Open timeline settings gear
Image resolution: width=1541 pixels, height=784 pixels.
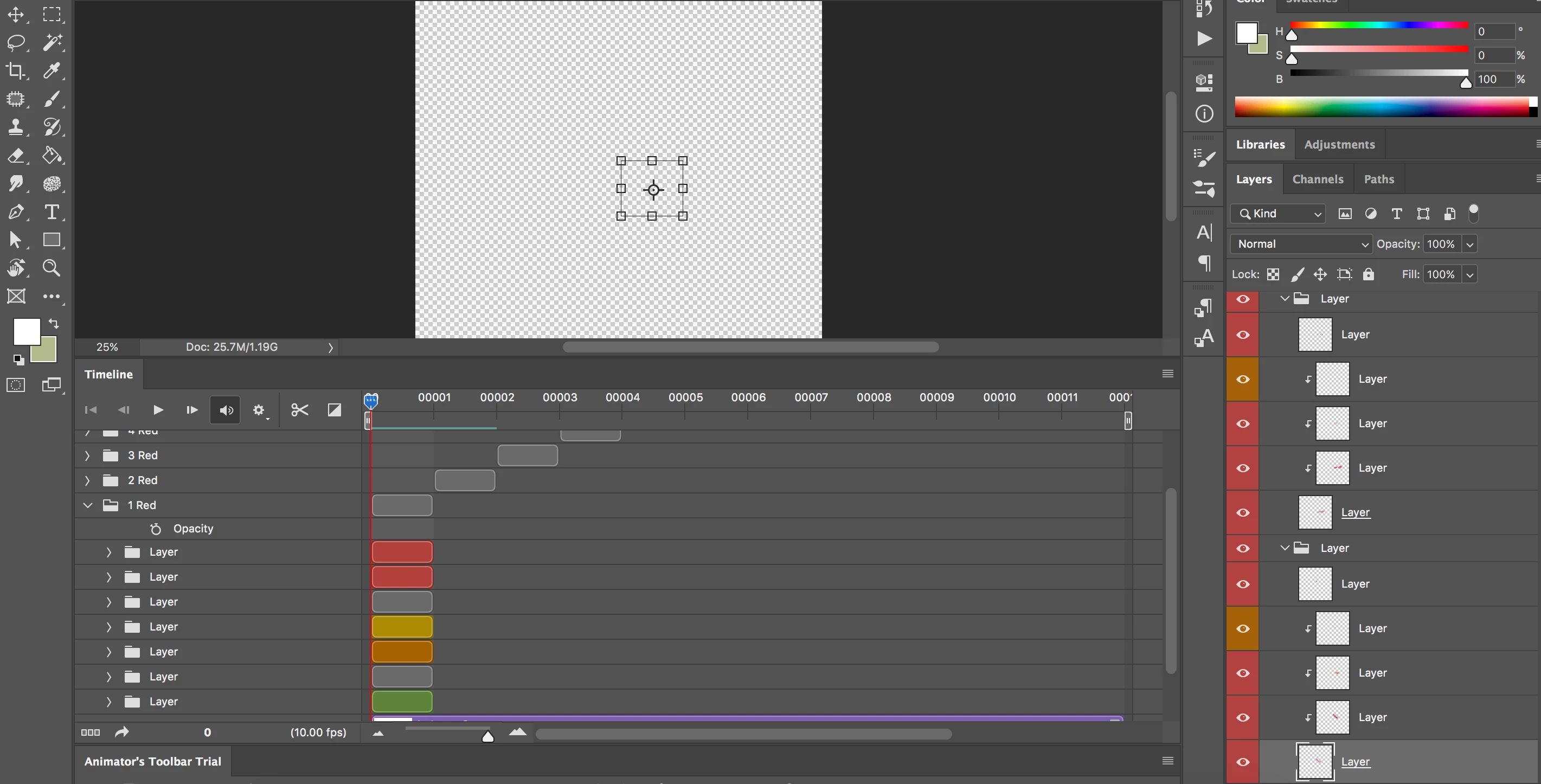point(259,410)
